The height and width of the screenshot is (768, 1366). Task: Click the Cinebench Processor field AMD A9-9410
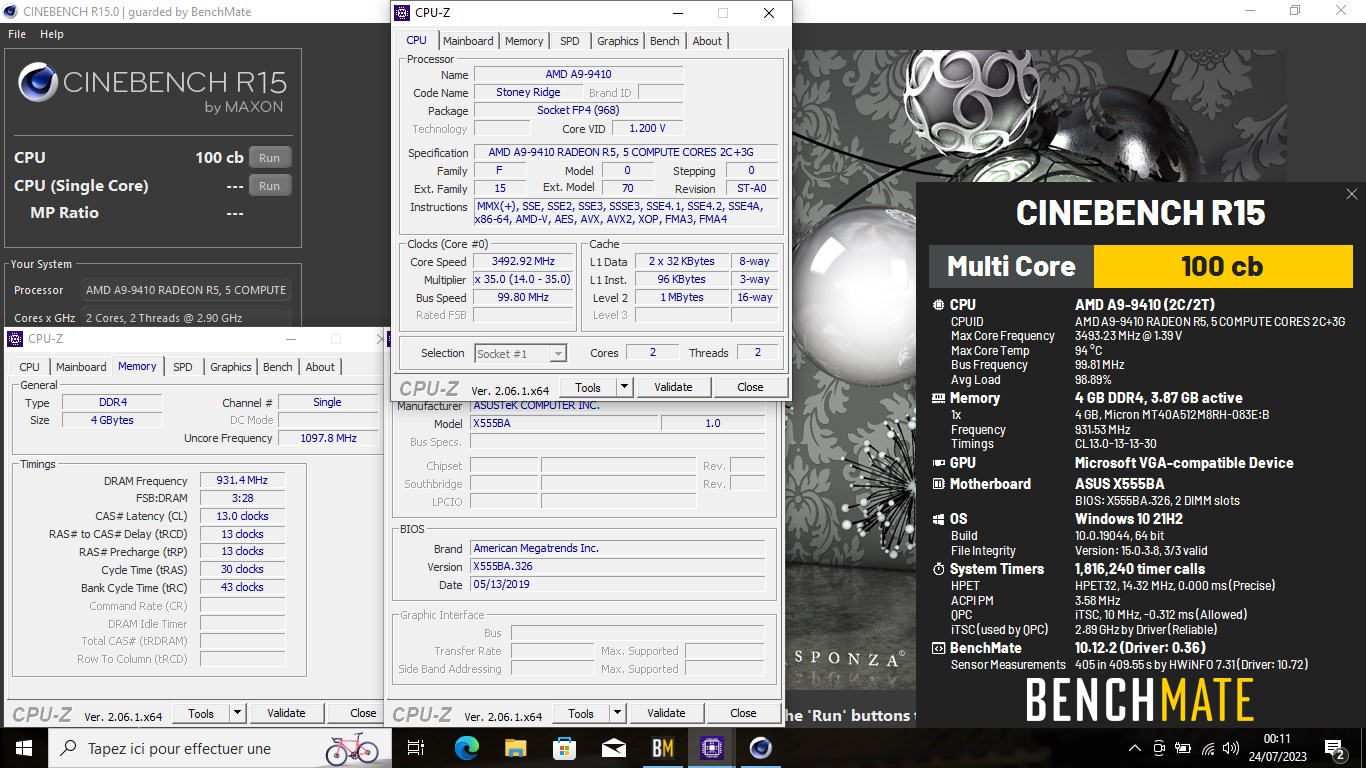tap(186, 290)
